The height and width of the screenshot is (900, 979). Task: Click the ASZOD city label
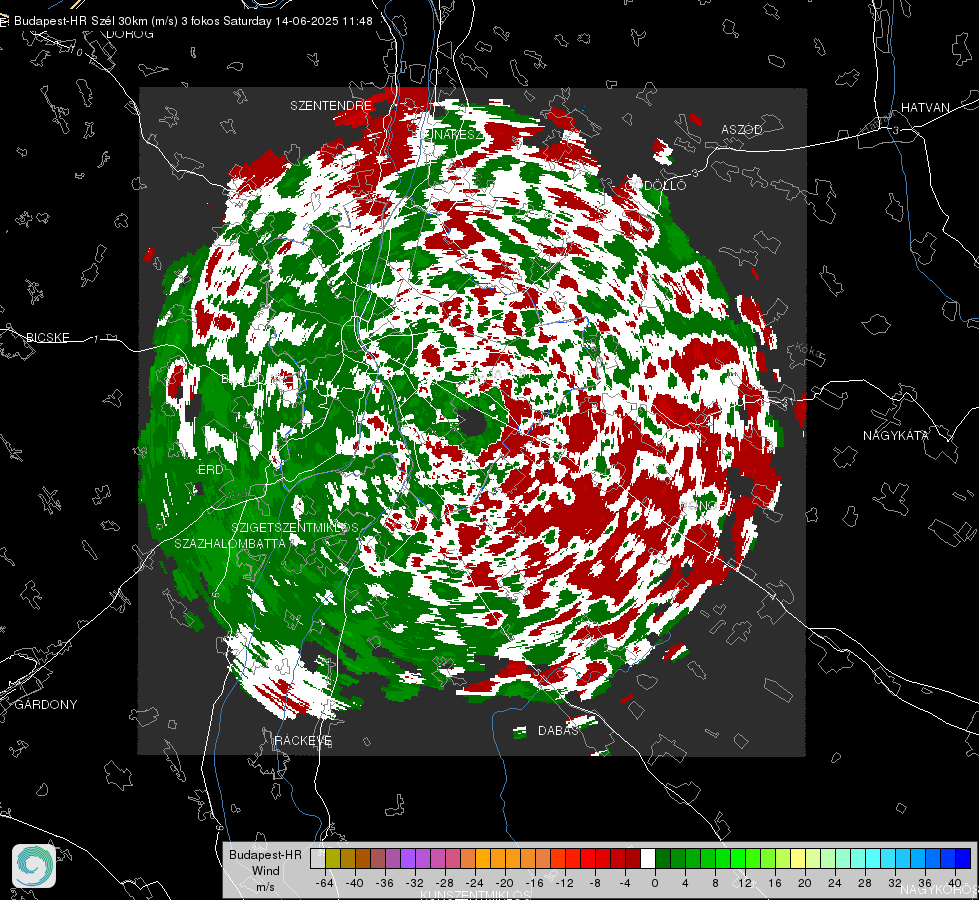(x=742, y=129)
